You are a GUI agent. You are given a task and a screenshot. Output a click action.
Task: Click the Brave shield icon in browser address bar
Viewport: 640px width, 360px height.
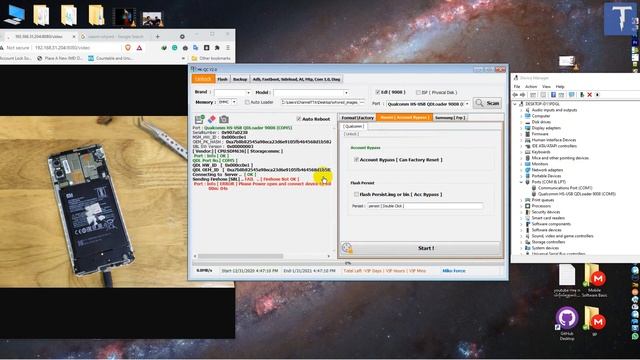pos(128,48)
